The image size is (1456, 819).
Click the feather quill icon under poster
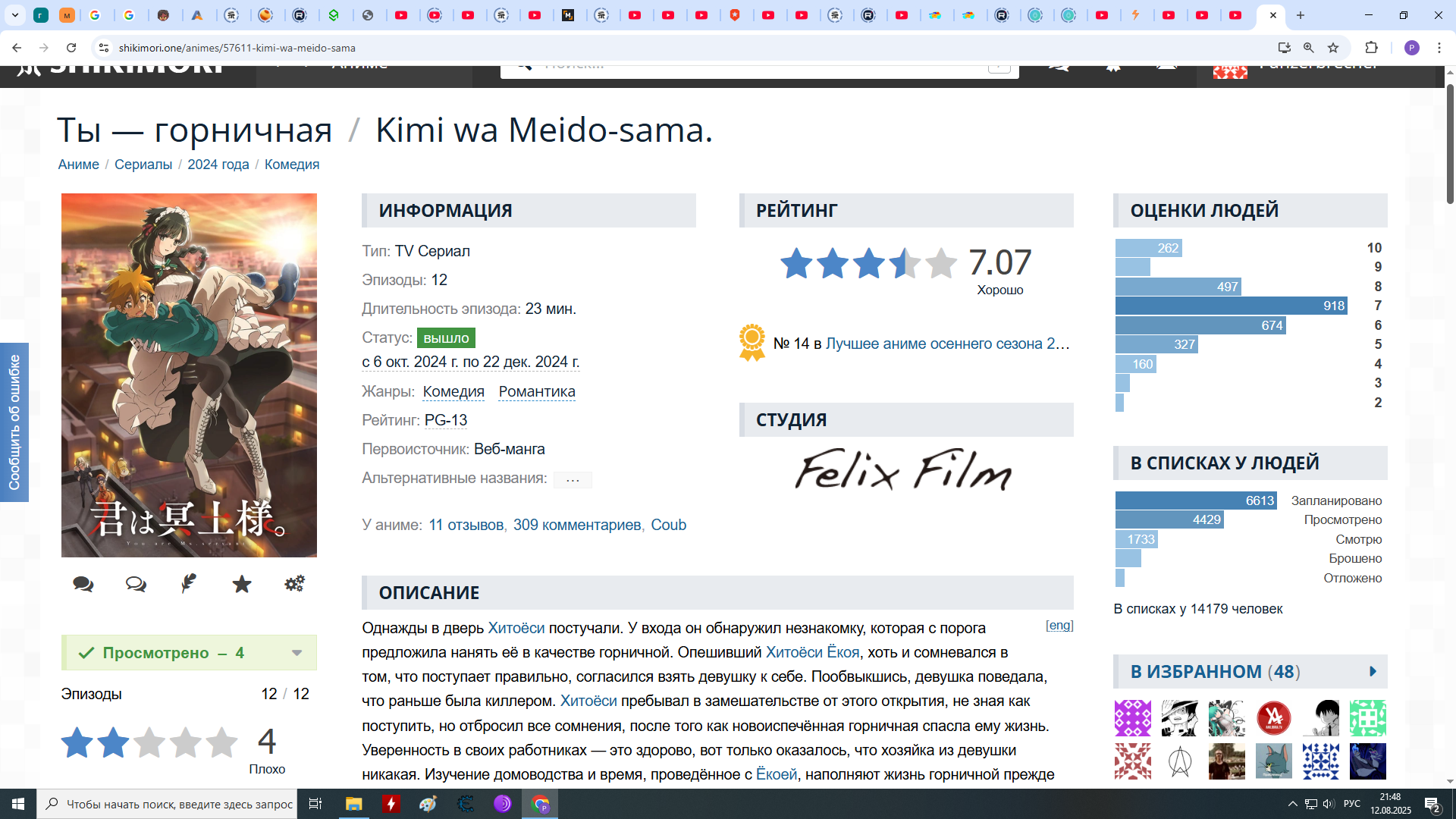click(189, 583)
